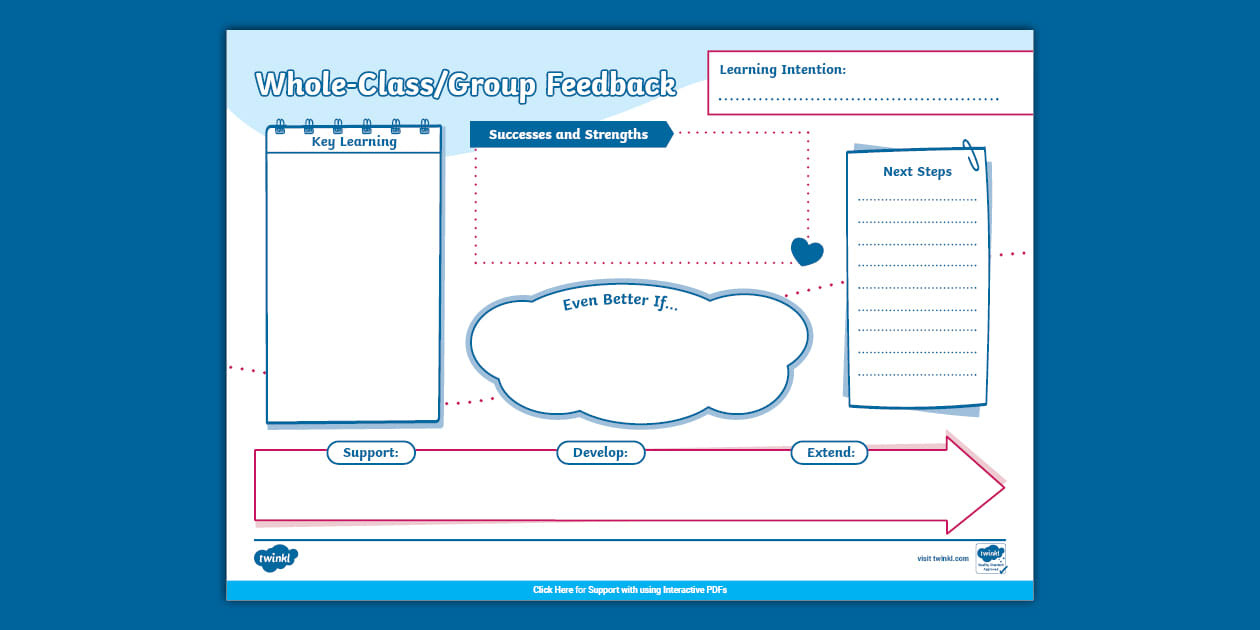Viewport: 1260px width, 630px height.
Task: Click the Whole-Class/Group Feedback title
Action: 465,85
